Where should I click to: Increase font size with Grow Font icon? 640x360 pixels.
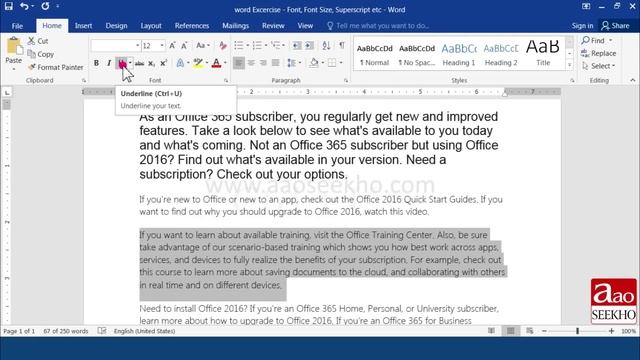pyautogui.click(x=173, y=45)
